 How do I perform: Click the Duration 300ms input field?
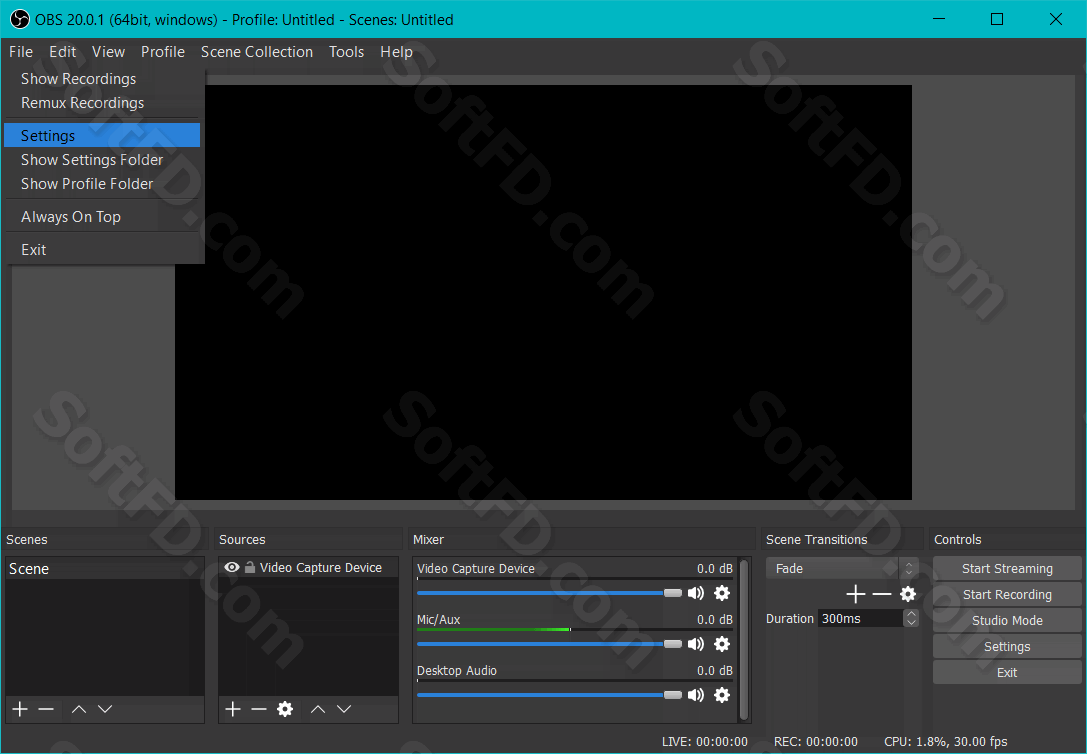pyautogui.click(x=861, y=618)
